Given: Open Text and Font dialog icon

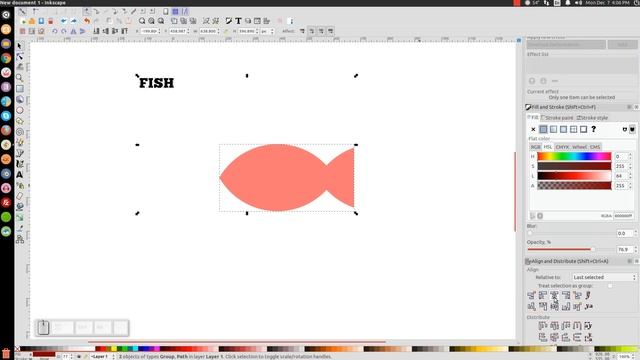Looking at the screenshot, I should [238, 21].
